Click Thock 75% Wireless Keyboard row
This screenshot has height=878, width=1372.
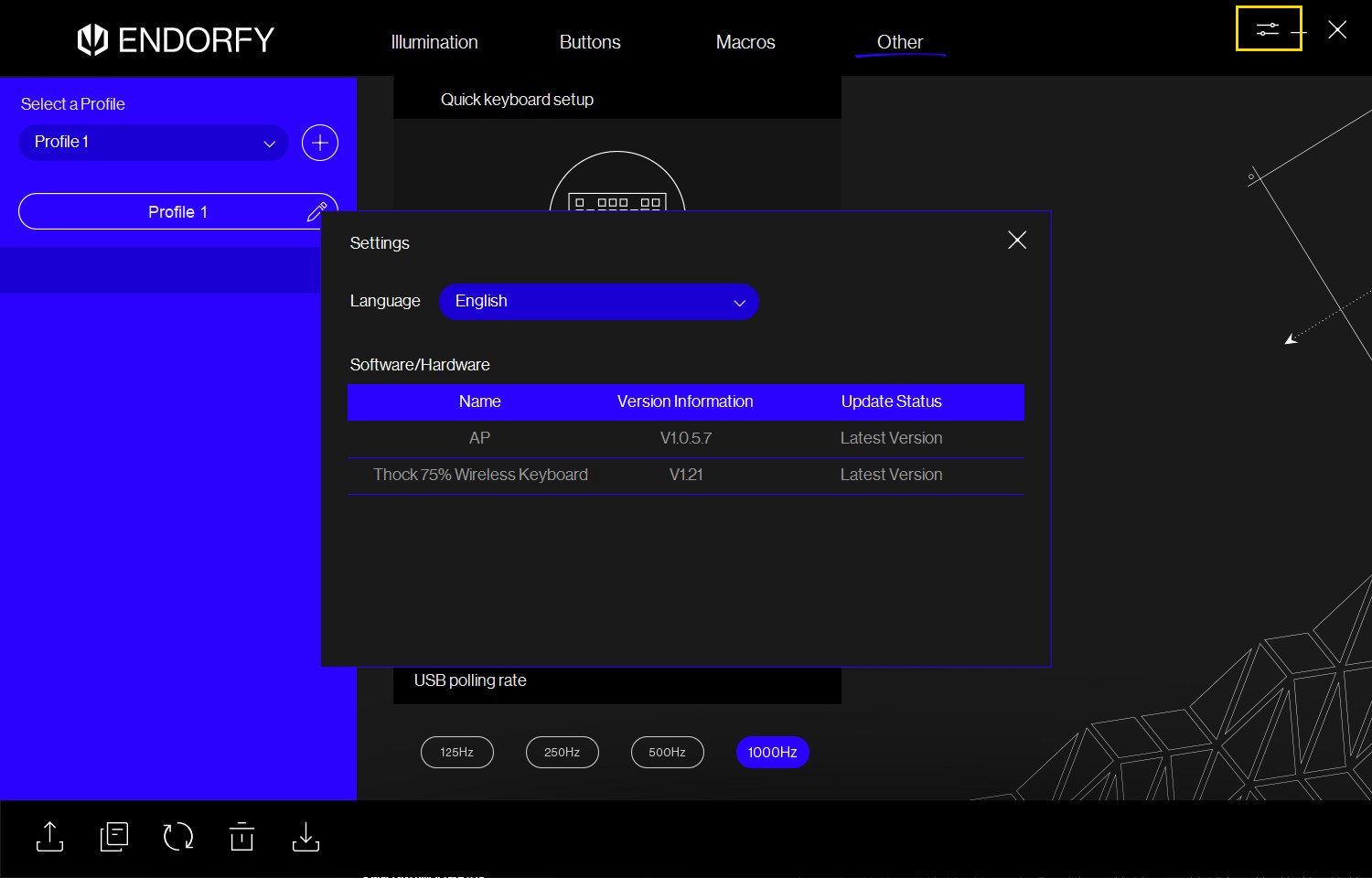click(686, 475)
